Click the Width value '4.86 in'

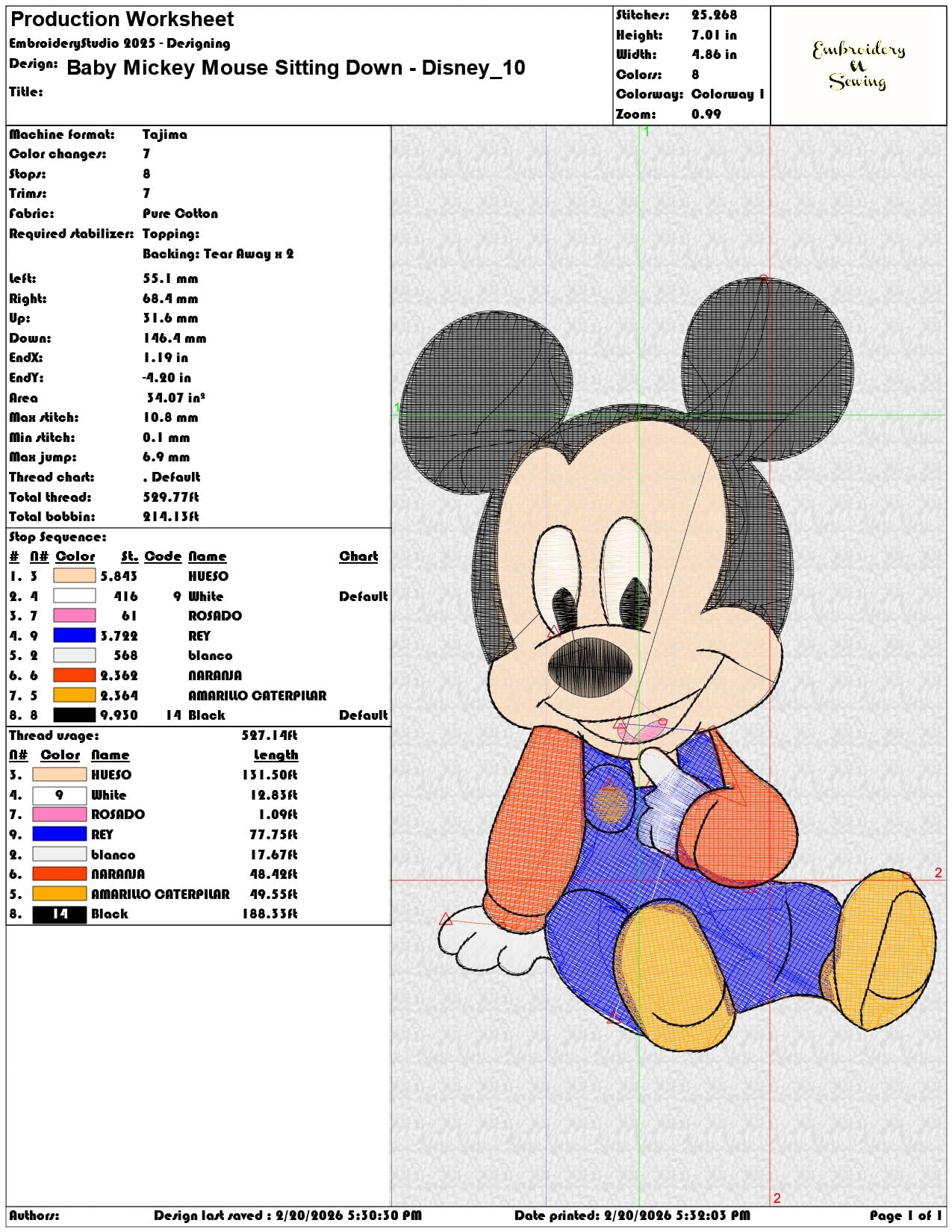tap(714, 55)
